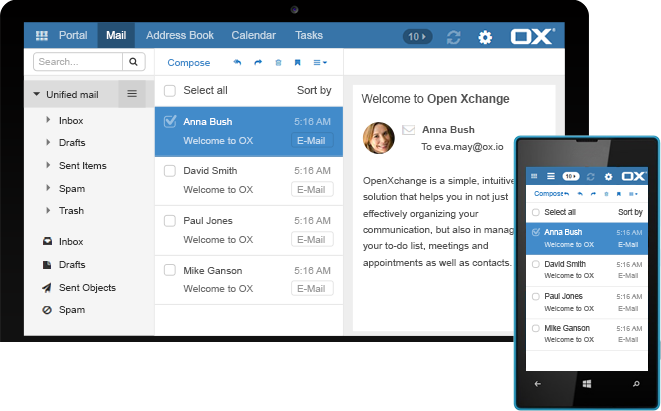661x411 pixels.
Task: Open Anna Bush's profile picture
Action: tap(379, 137)
